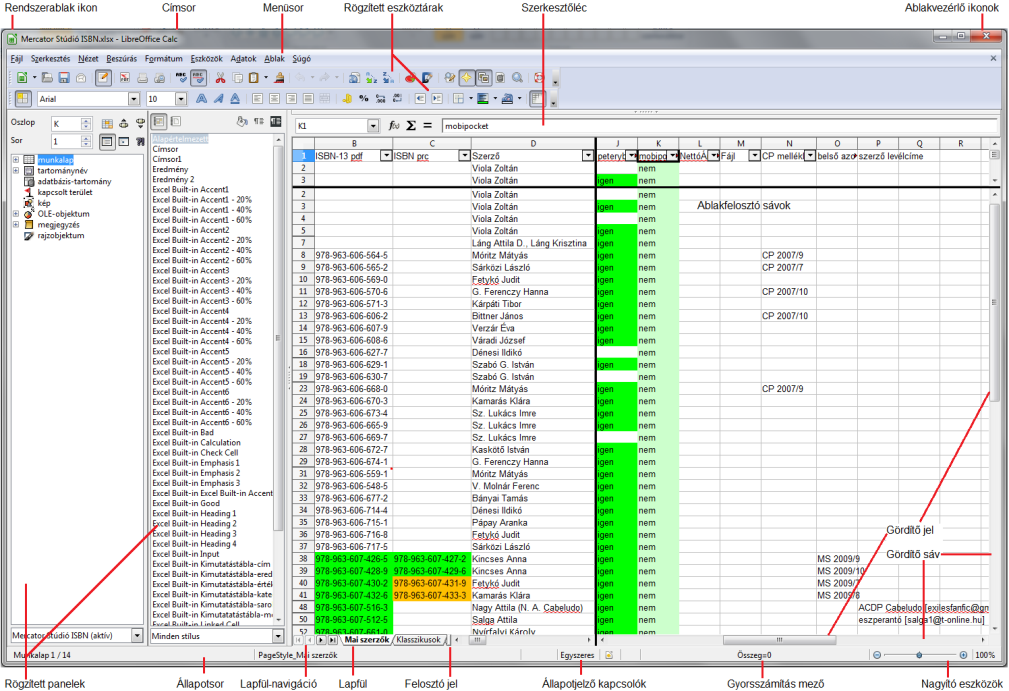Click the Center Horizontally icon
Image resolution: width=1009 pixels, height=691 pixels.
pos(274,98)
